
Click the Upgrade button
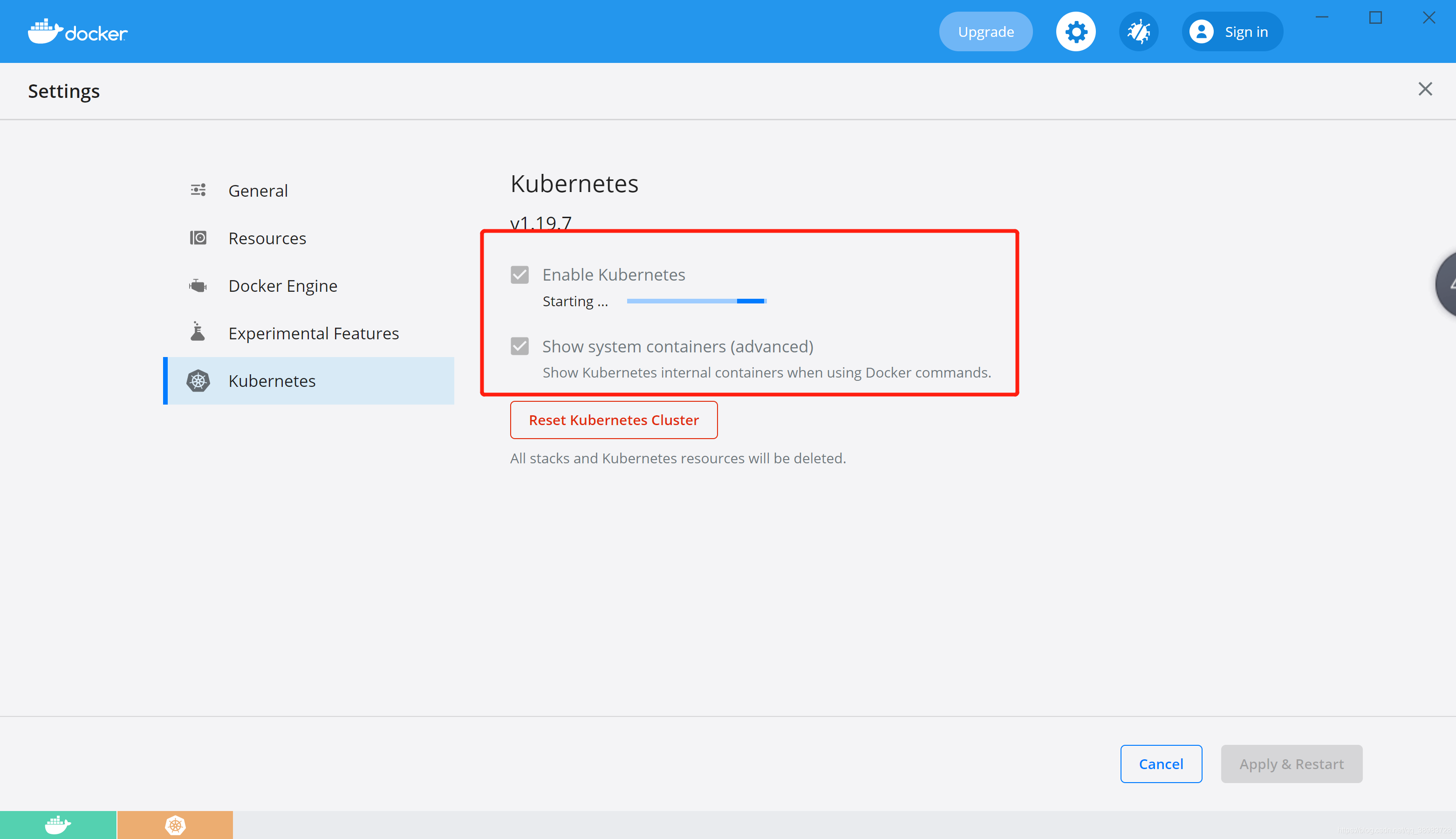tap(986, 32)
